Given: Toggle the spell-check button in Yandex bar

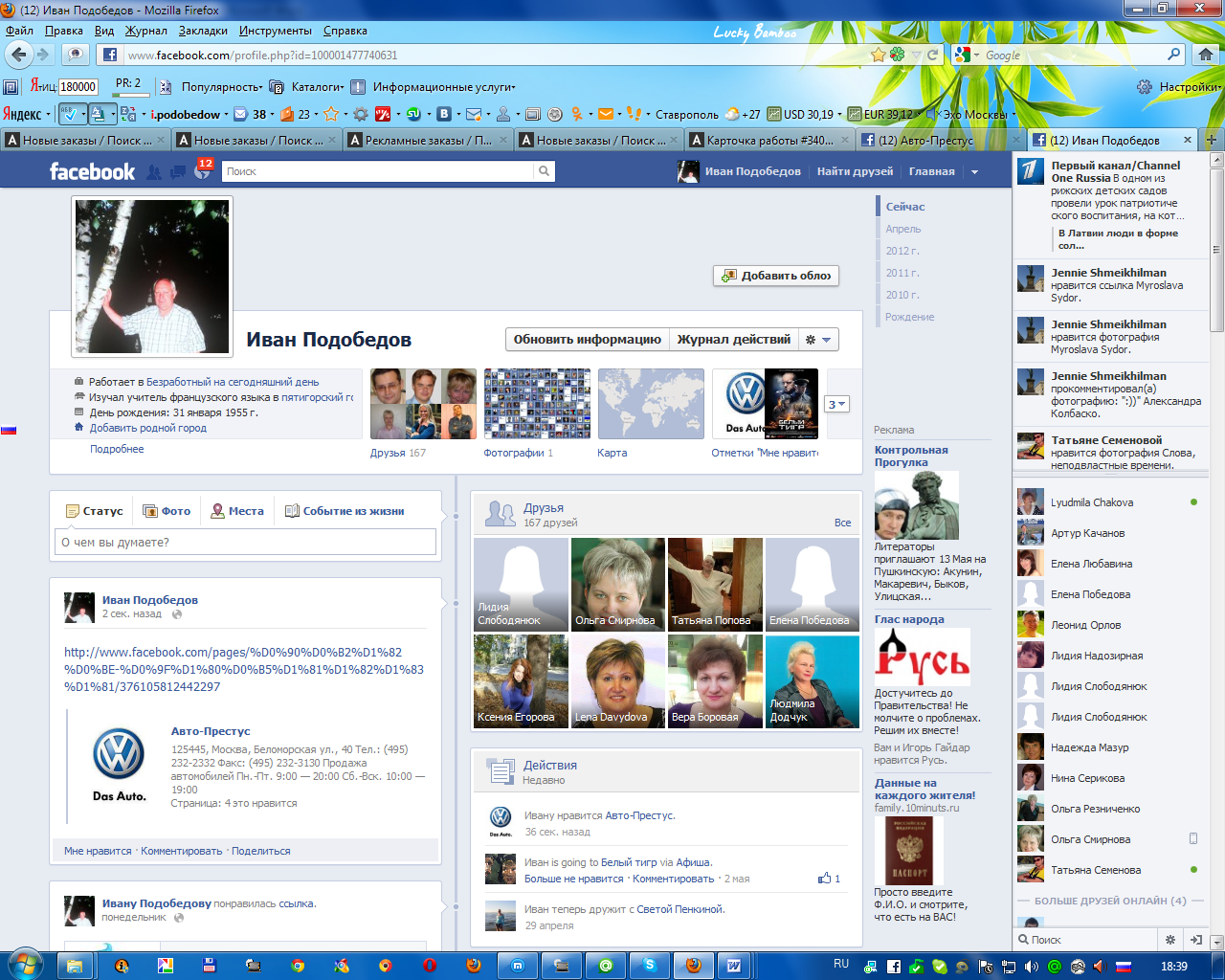Looking at the screenshot, I should [71, 114].
